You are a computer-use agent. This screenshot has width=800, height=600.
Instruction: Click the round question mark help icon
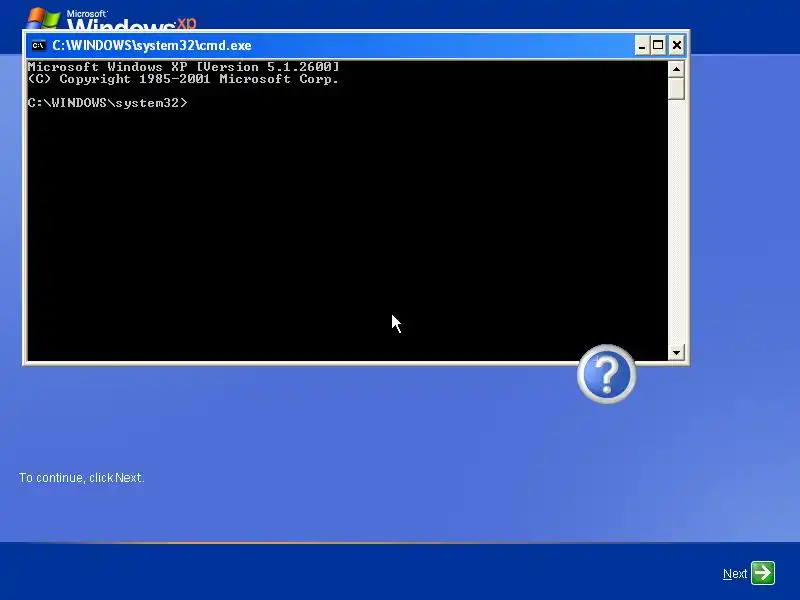click(x=606, y=374)
